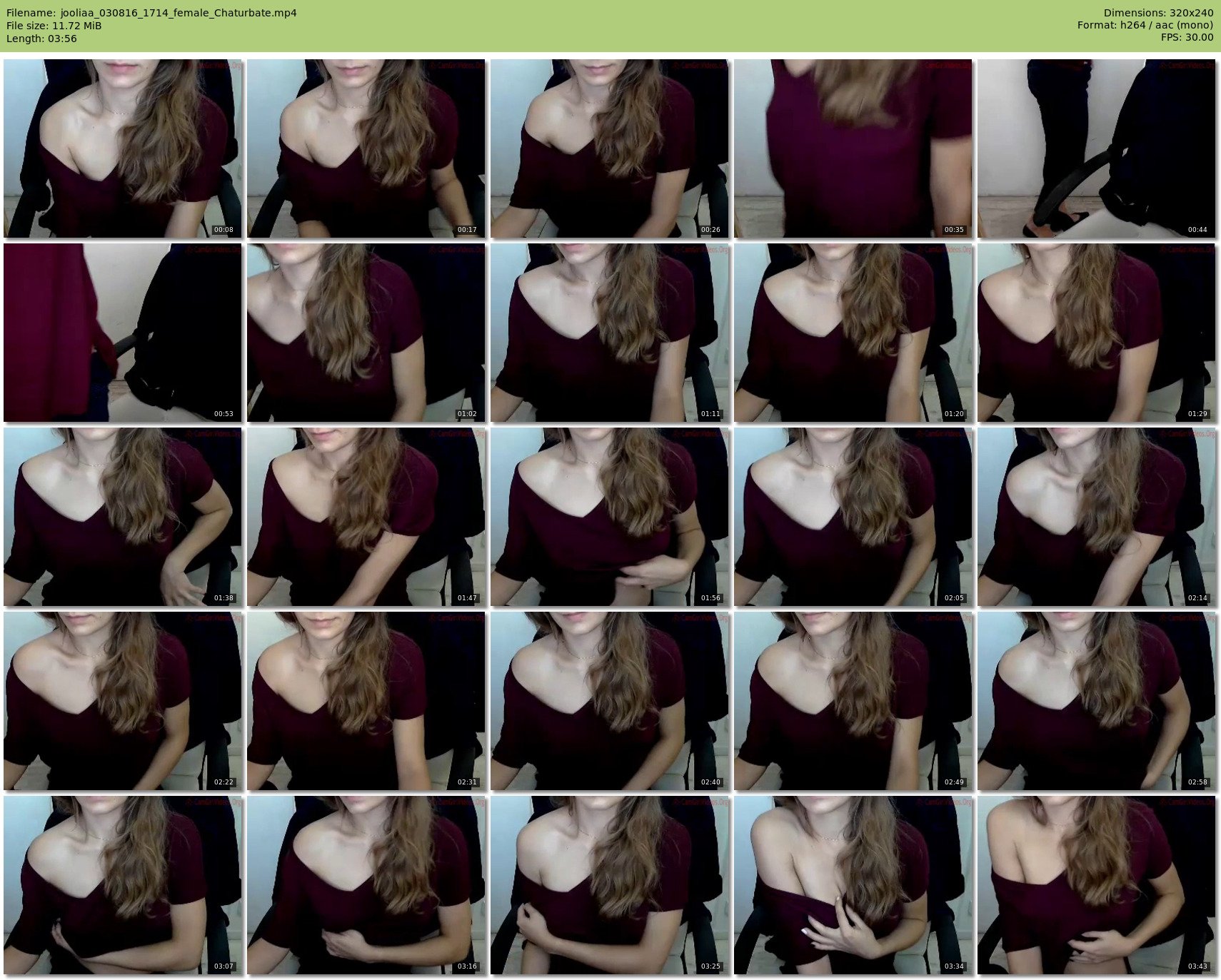Click the thumbnail timestamped 02:49
The width and height of the screenshot is (1221, 980).
[x=853, y=701]
